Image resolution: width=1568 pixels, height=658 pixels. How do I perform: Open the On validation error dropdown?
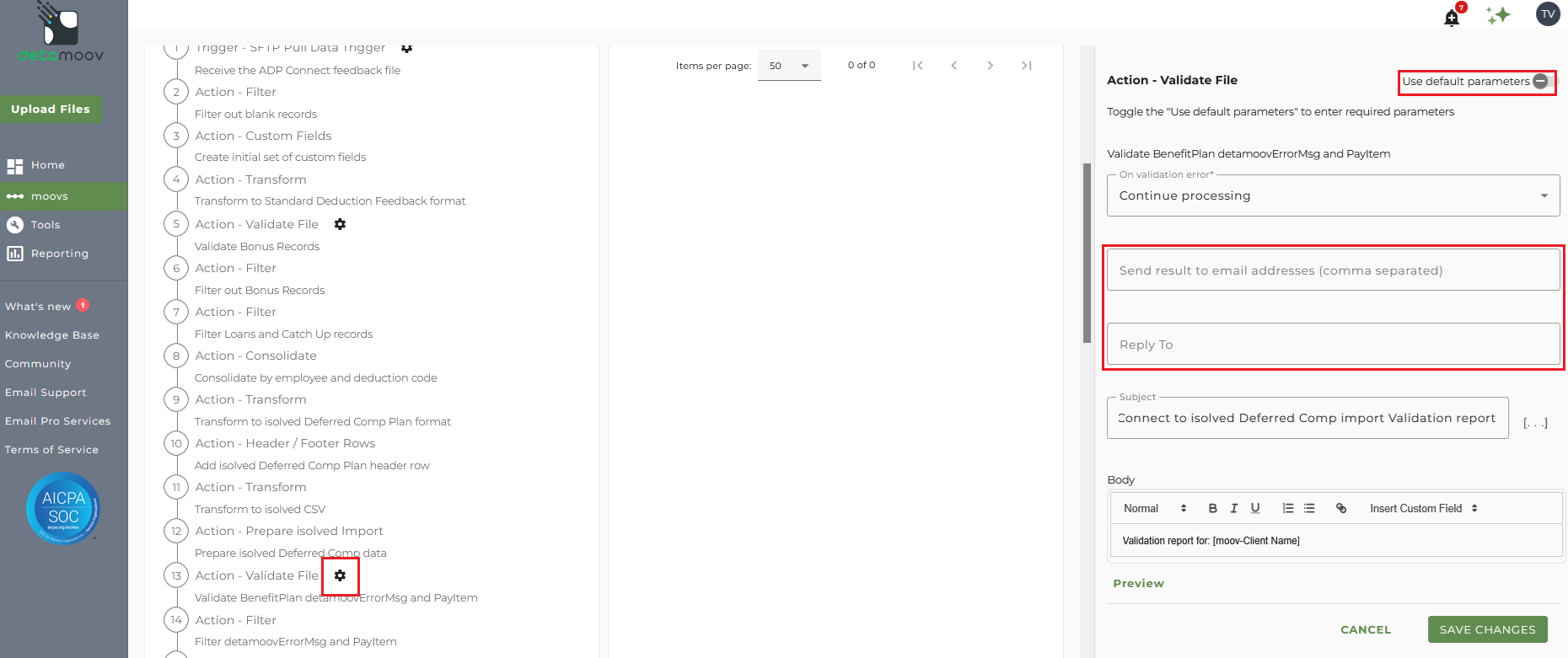click(1333, 195)
